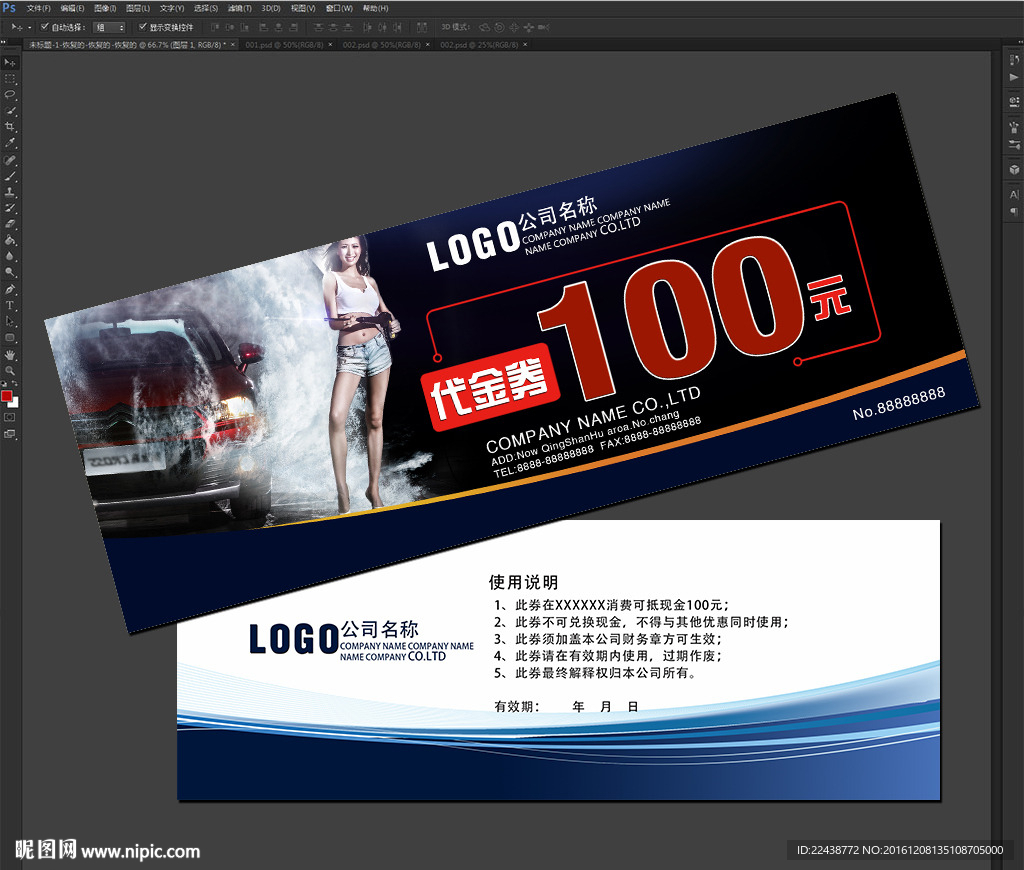Viewport: 1024px width, 870px height.
Task: Open the 帮助(H) menu
Action: 375,8
